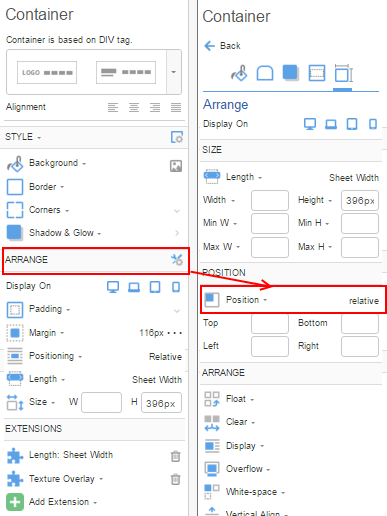Toggle tablet display in left Display On
The image size is (387, 516).
(155, 287)
